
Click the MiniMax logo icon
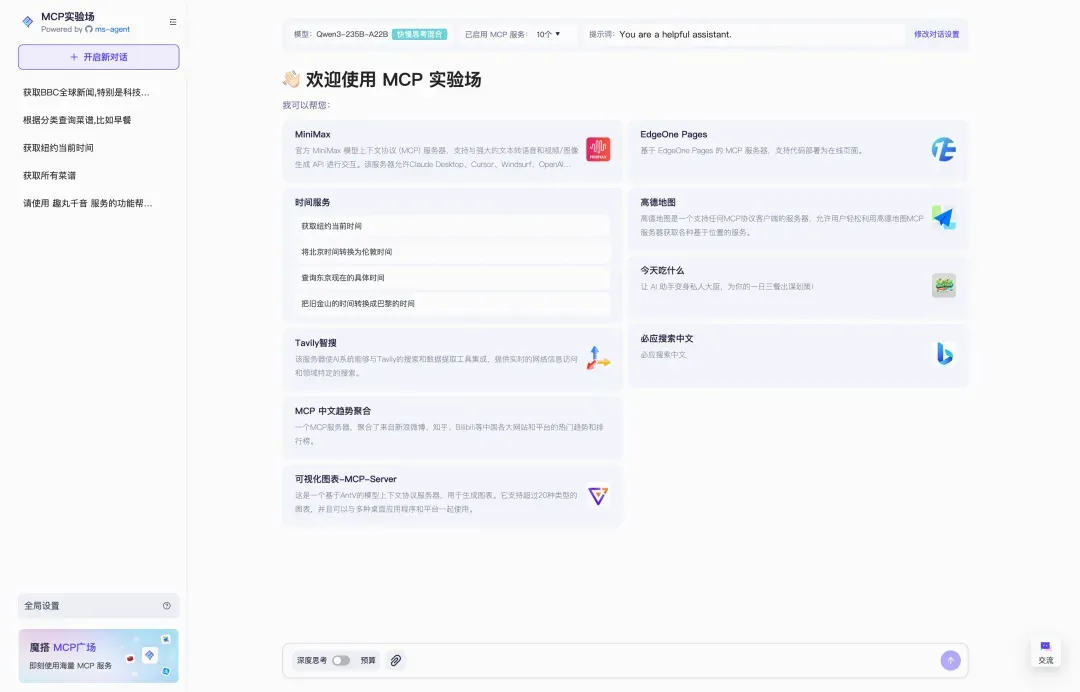pyautogui.click(x=598, y=149)
